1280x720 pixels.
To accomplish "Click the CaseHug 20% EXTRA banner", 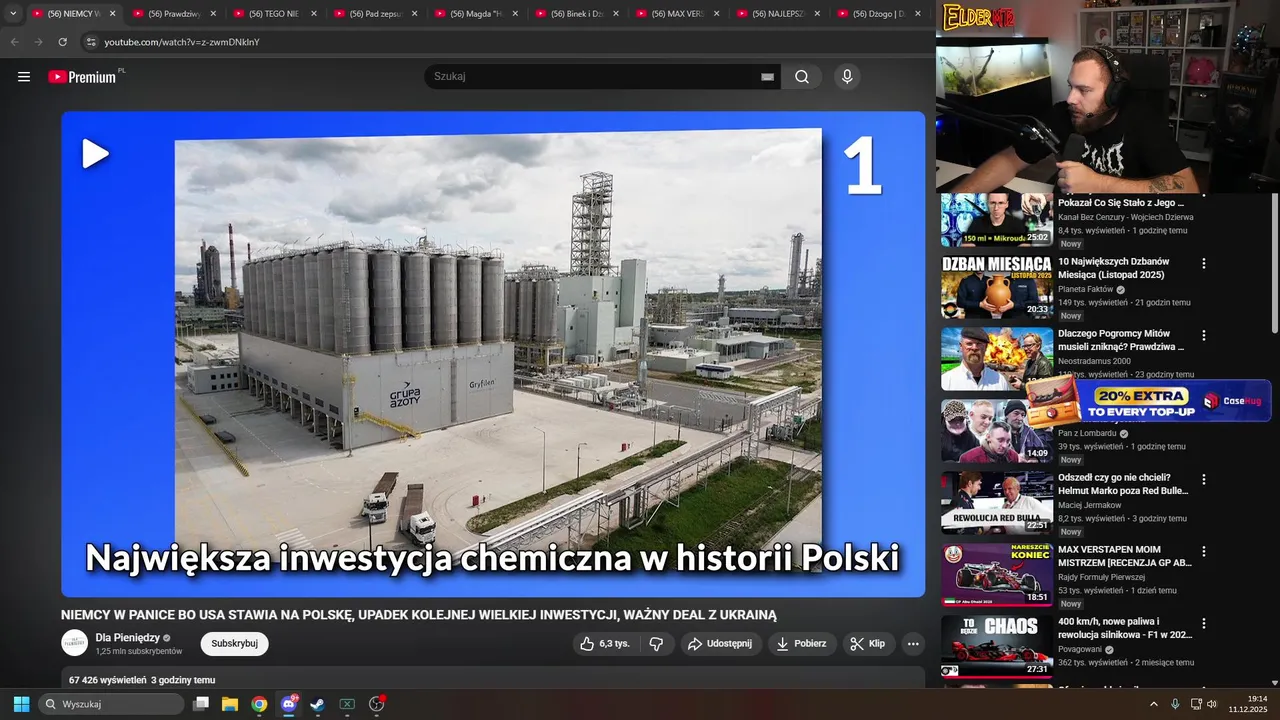I will 1148,401.
